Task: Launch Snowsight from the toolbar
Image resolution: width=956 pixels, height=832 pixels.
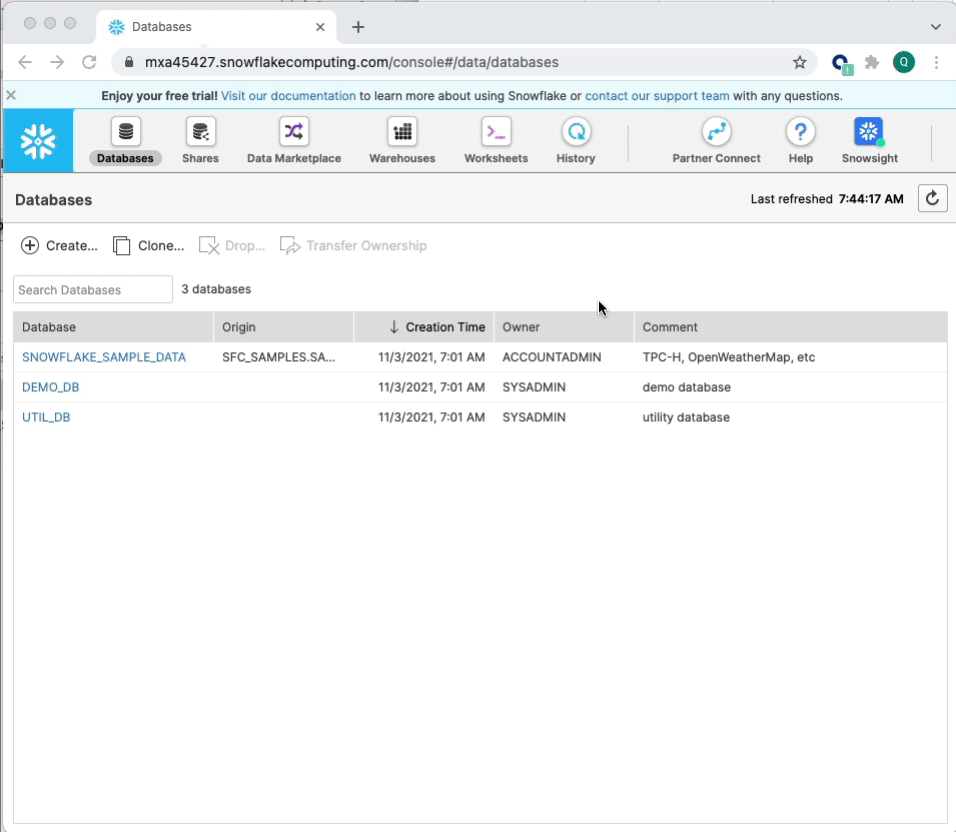Action: tap(868, 132)
